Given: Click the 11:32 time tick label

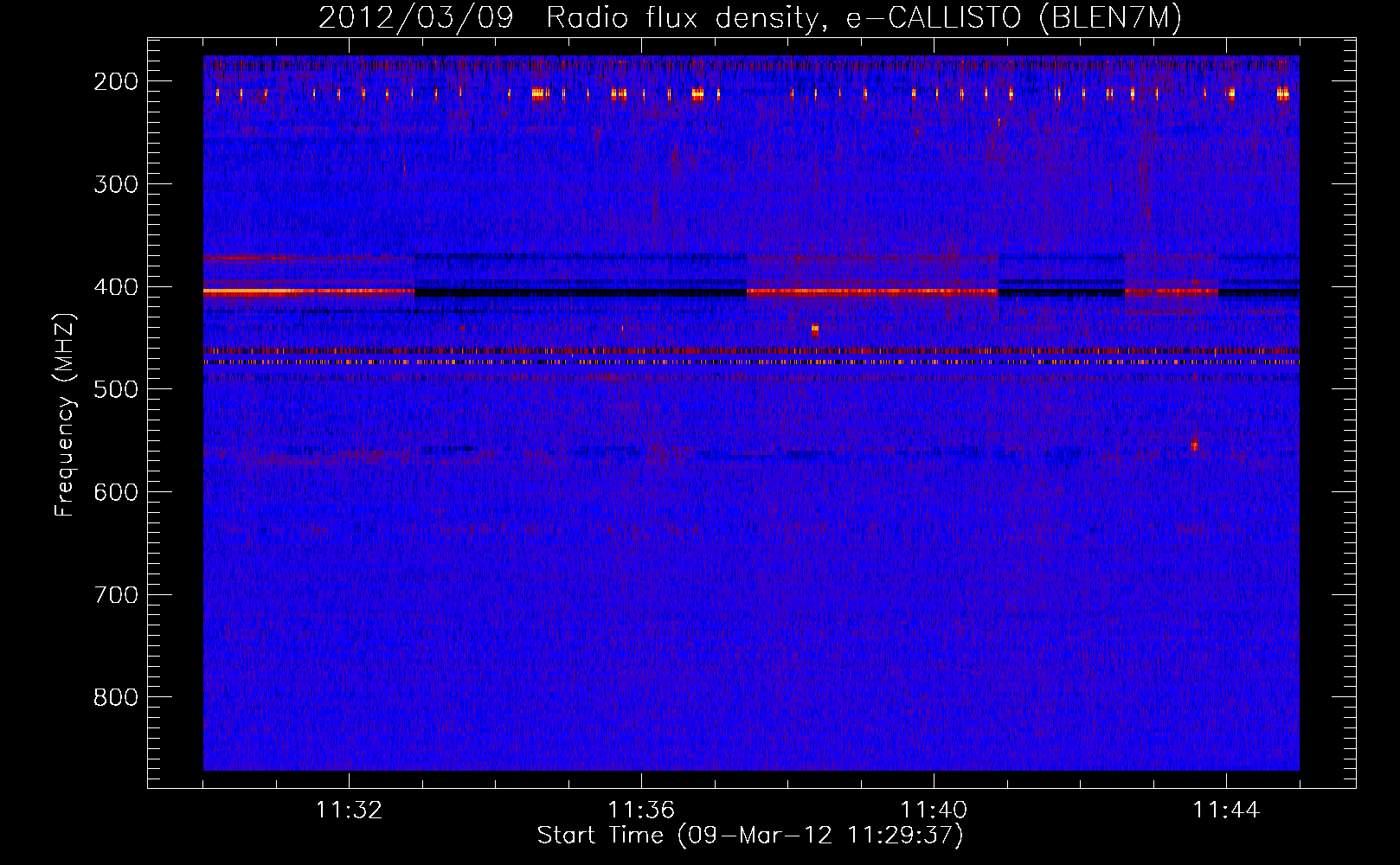Looking at the screenshot, I should (x=349, y=811).
